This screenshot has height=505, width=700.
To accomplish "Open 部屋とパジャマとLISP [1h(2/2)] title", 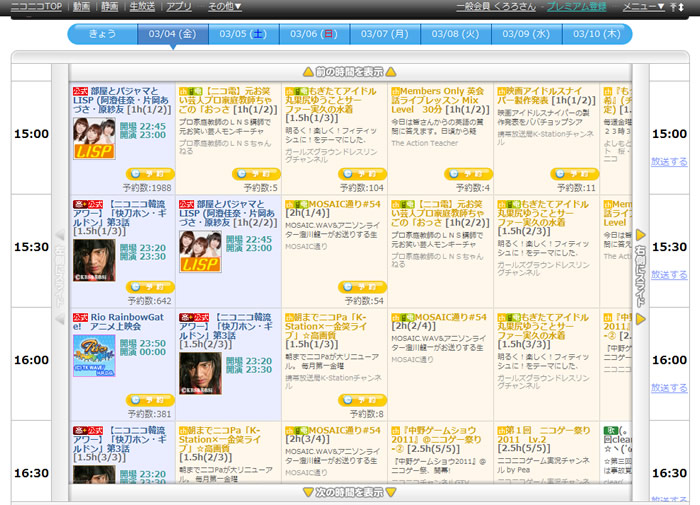I will tap(228, 213).
